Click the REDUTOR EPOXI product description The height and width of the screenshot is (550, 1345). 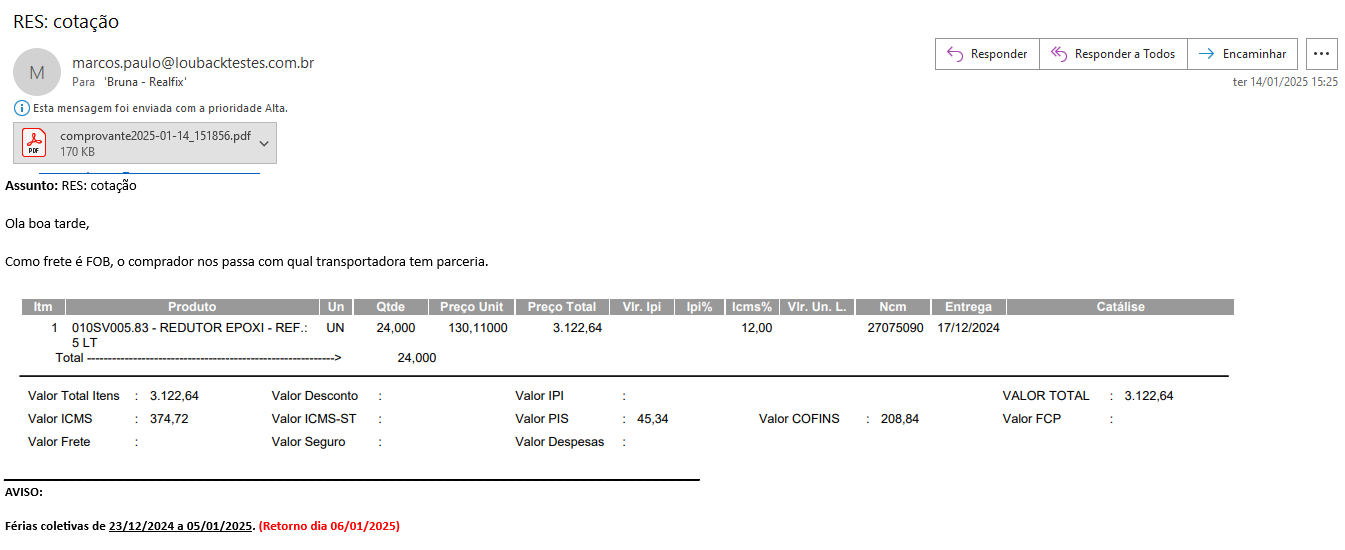click(x=190, y=328)
